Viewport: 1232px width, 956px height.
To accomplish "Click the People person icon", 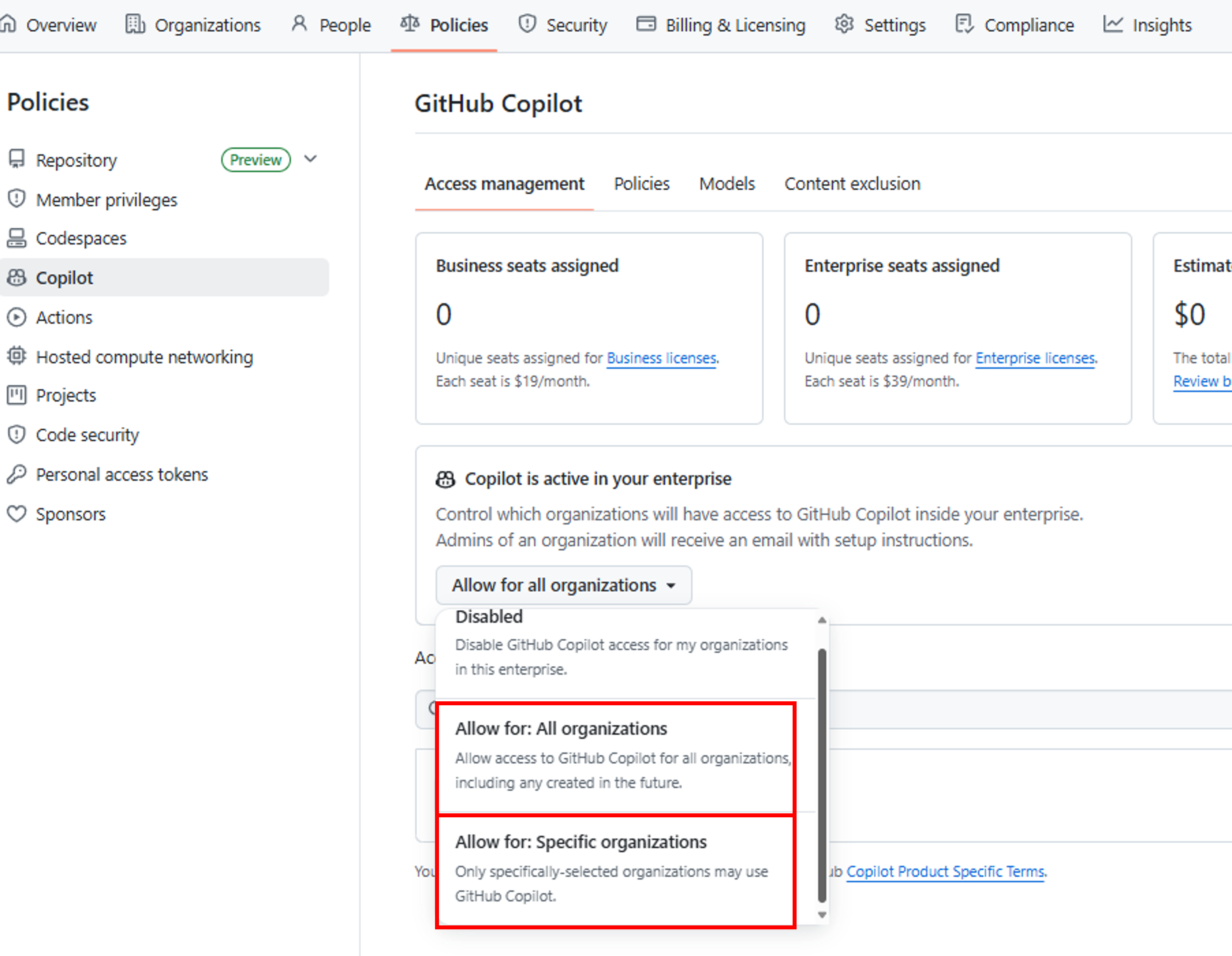I will point(299,24).
